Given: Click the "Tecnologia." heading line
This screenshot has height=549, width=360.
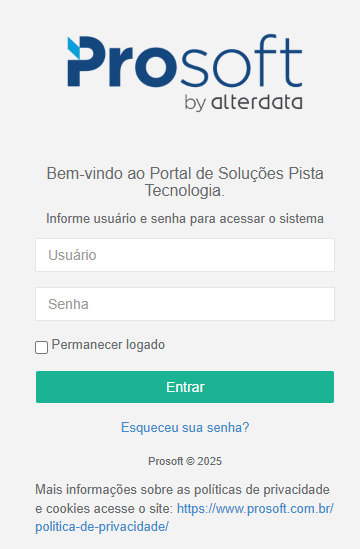Looking at the screenshot, I should point(185,191).
